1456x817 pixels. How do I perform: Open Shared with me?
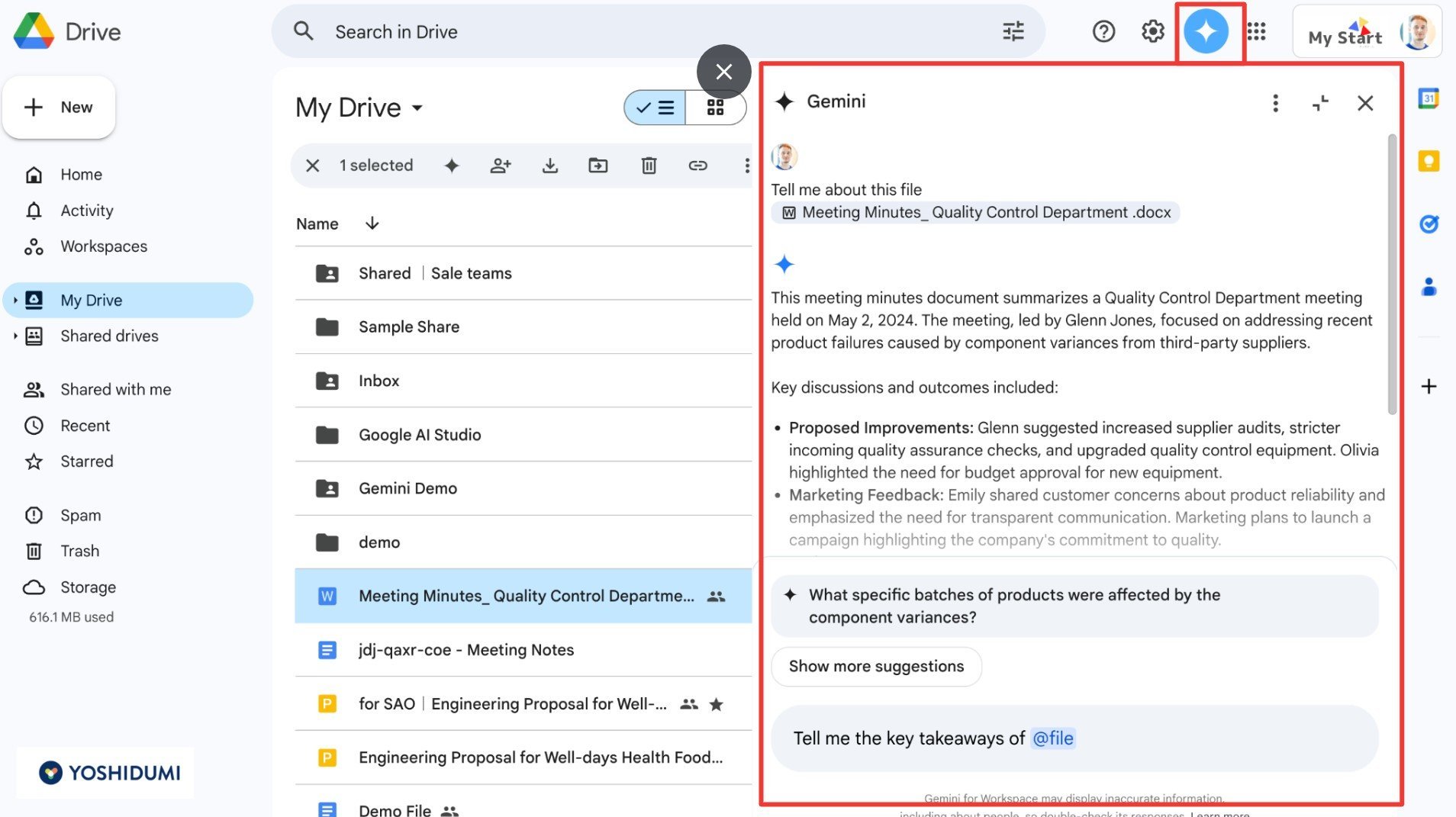point(116,390)
